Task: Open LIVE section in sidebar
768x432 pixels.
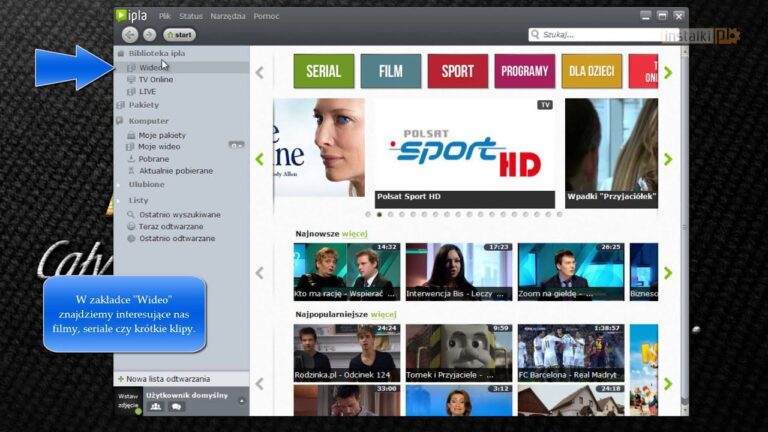Action: click(147, 91)
